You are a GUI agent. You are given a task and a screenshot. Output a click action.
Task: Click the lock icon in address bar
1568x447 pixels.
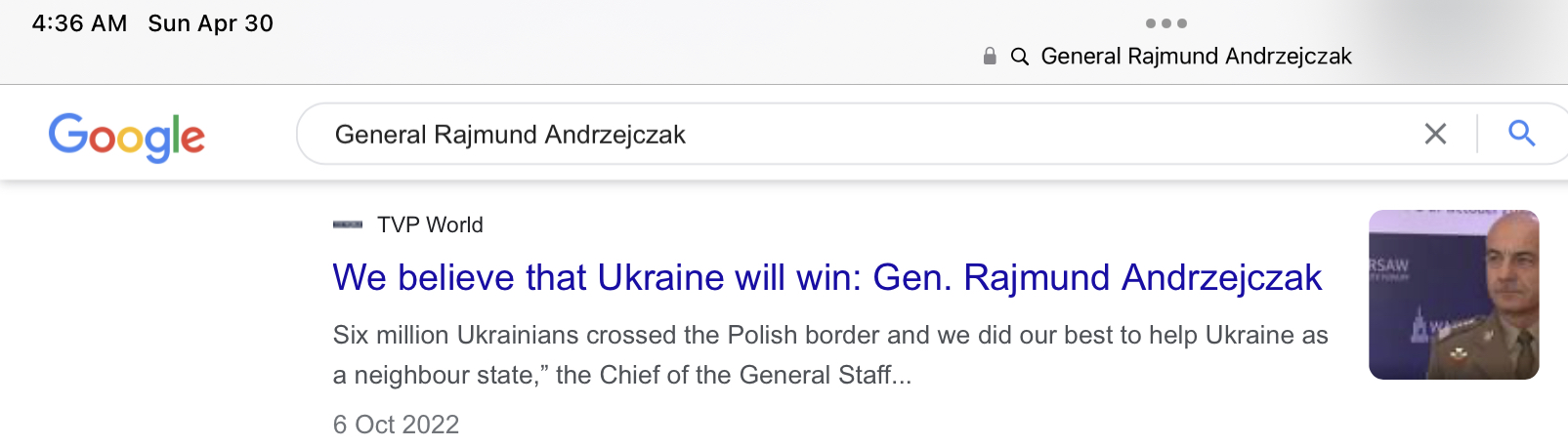point(990,57)
